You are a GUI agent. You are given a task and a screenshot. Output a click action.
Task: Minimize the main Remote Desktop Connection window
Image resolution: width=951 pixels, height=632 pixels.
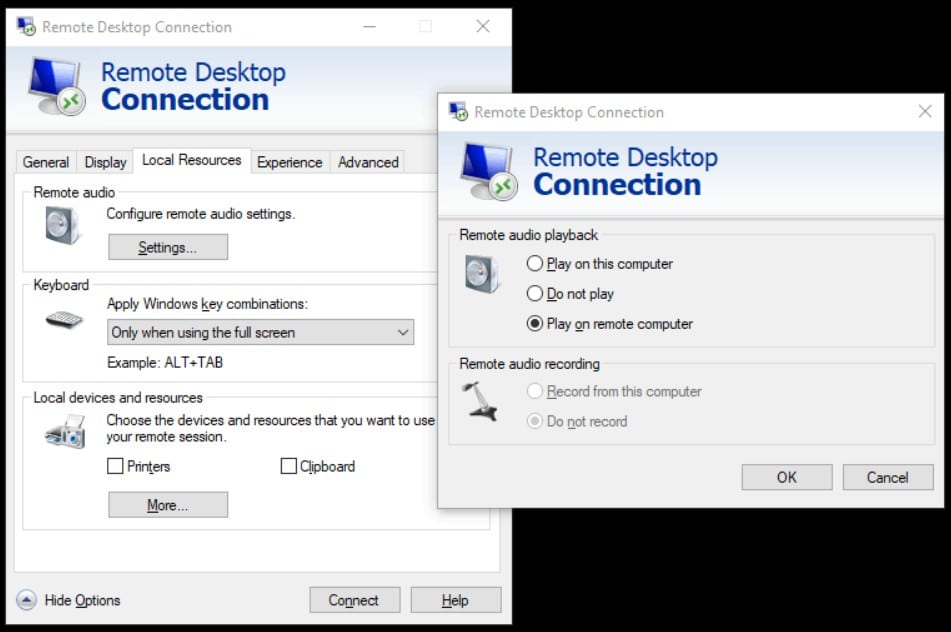click(369, 26)
